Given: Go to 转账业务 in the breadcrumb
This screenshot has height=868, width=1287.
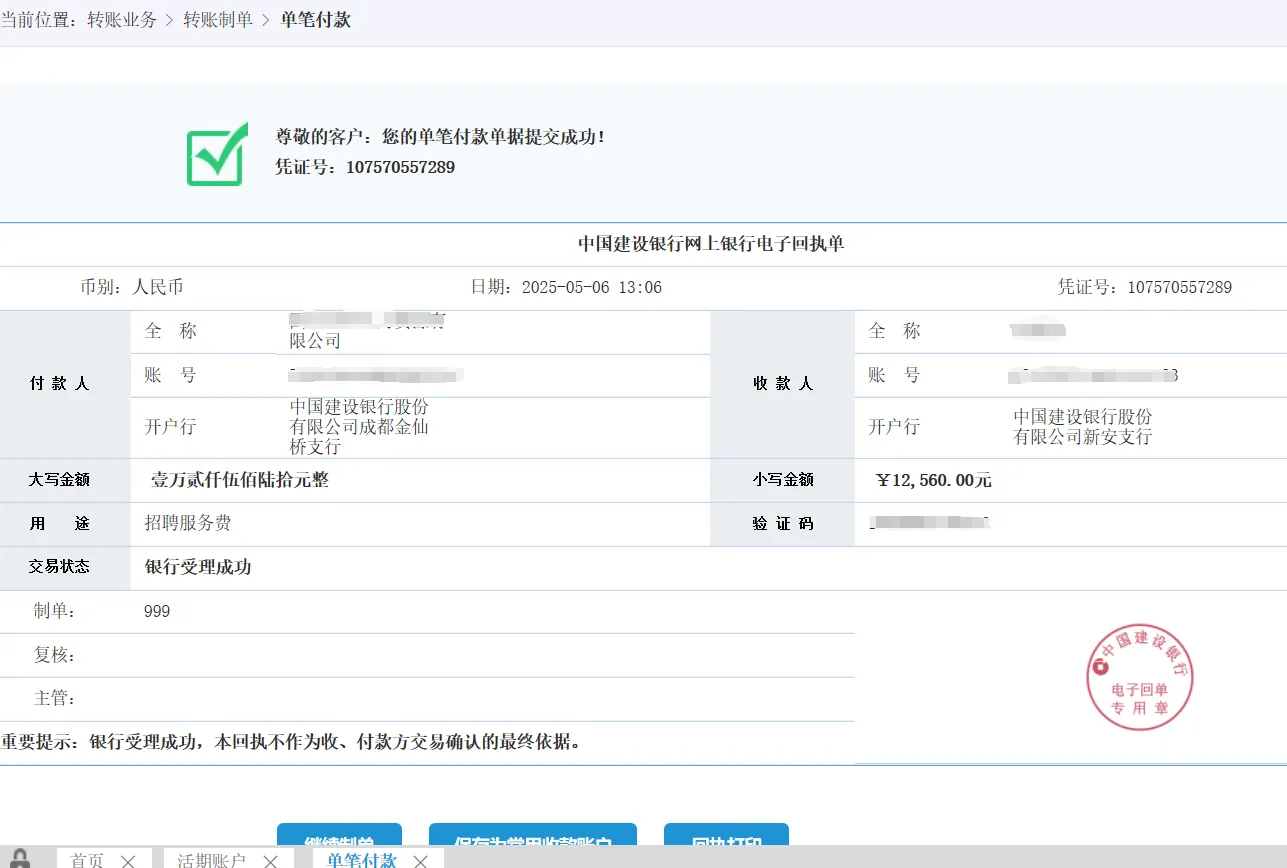Looking at the screenshot, I should tap(122, 20).
